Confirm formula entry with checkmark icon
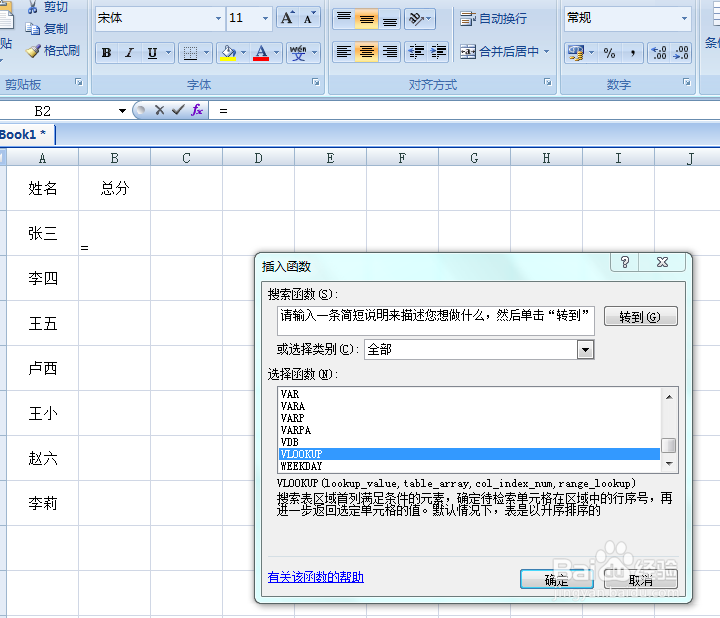This screenshot has width=720, height=618. click(178, 110)
